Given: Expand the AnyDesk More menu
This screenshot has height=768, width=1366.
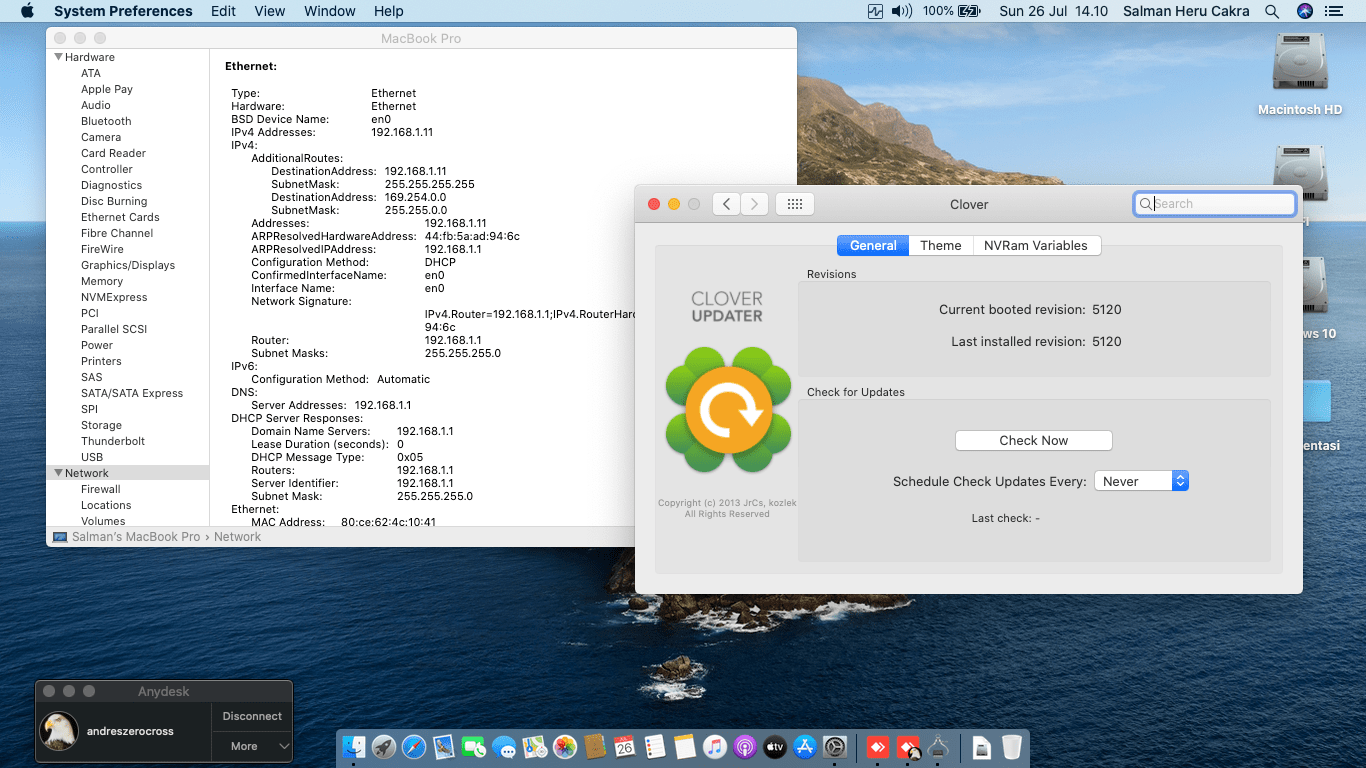Looking at the screenshot, I should [x=251, y=746].
